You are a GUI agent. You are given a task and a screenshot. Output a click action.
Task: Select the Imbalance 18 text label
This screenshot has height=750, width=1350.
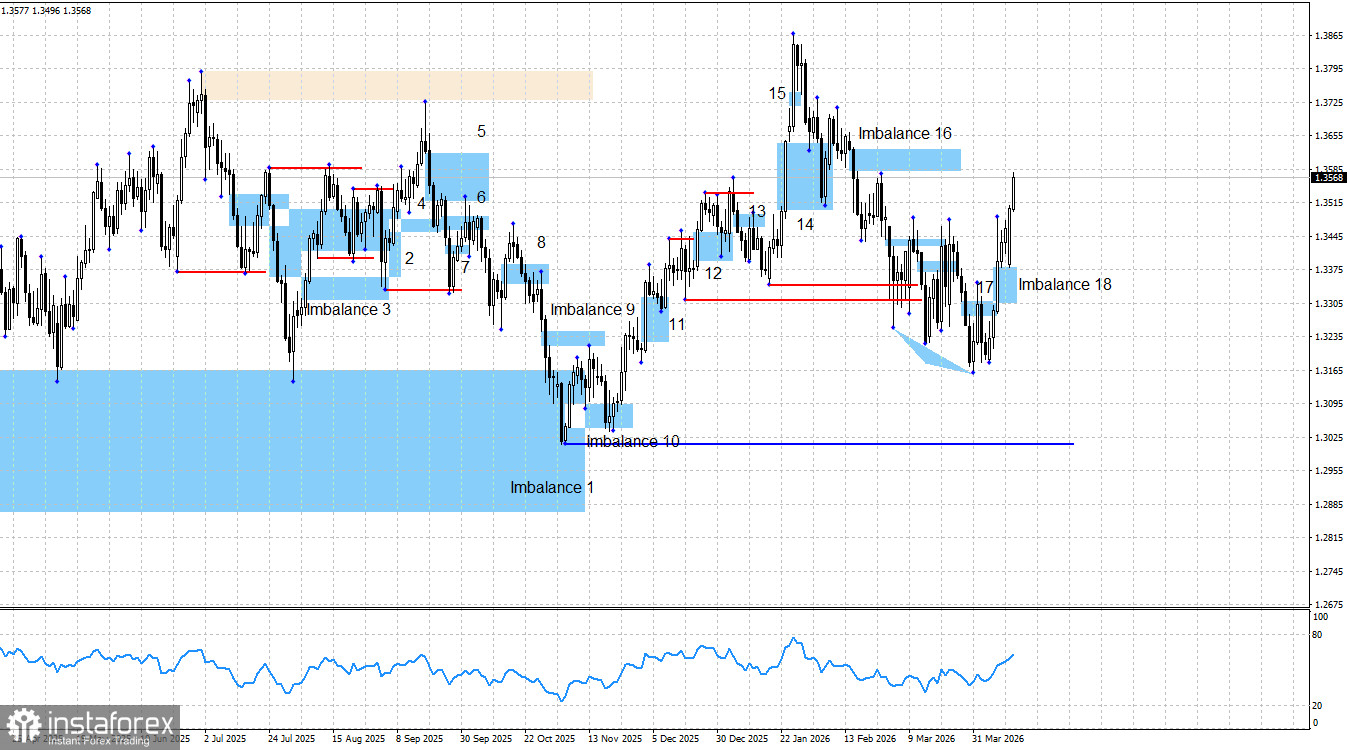click(1064, 285)
